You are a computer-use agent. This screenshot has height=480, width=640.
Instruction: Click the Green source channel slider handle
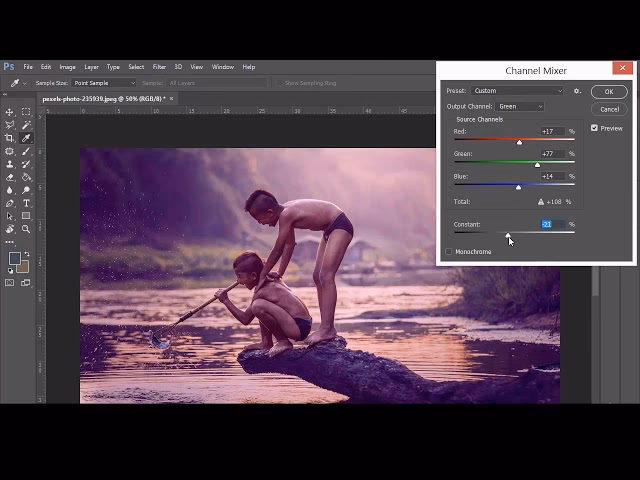pos(537,165)
